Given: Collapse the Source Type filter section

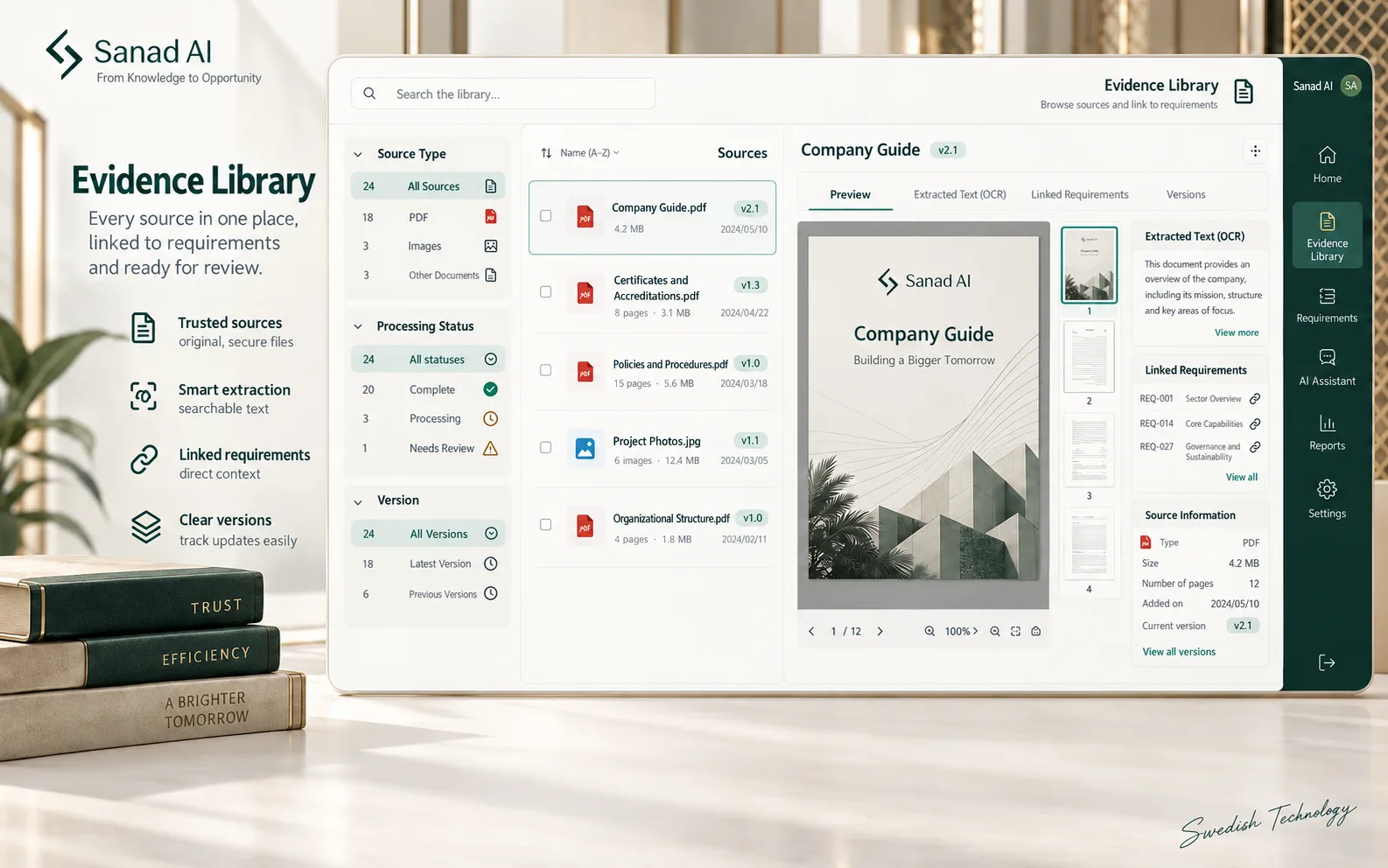Looking at the screenshot, I should click(358, 154).
